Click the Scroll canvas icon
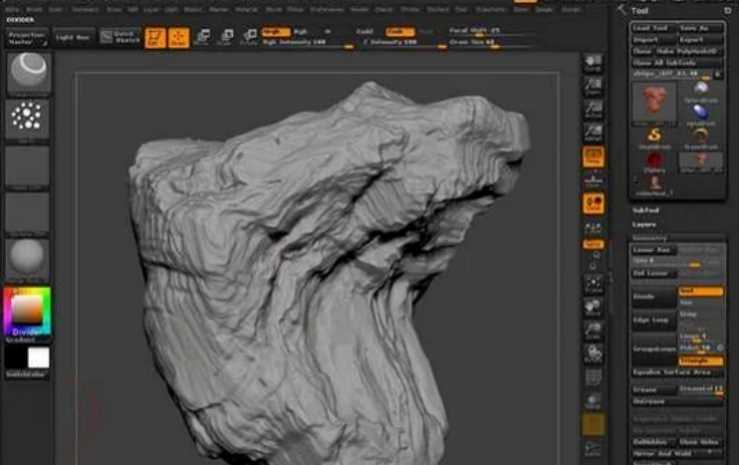 [593, 63]
